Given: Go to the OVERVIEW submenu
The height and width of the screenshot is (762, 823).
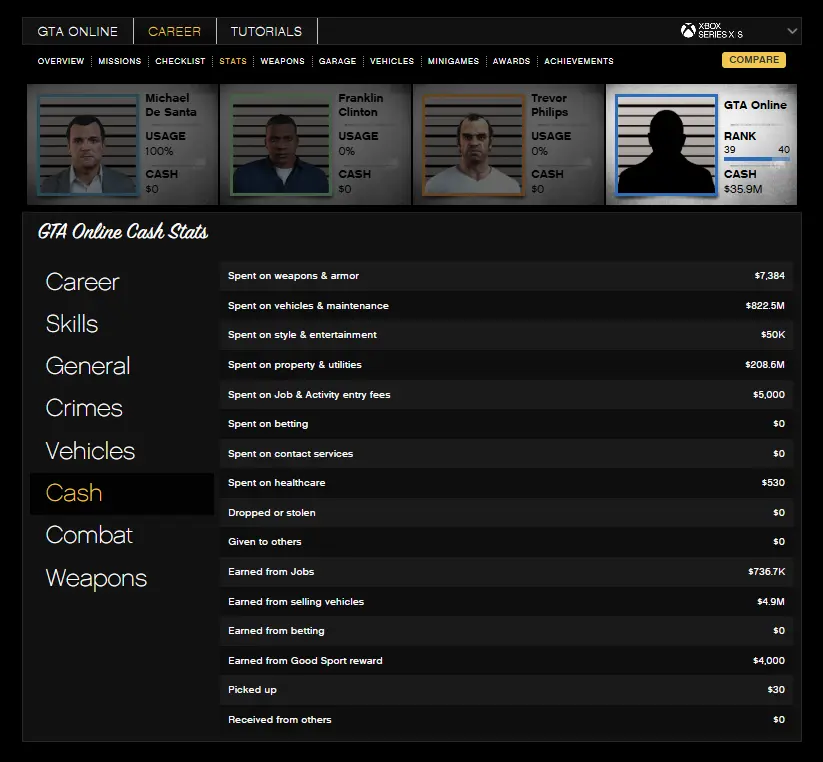Looking at the screenshot, I should (61, 61).
